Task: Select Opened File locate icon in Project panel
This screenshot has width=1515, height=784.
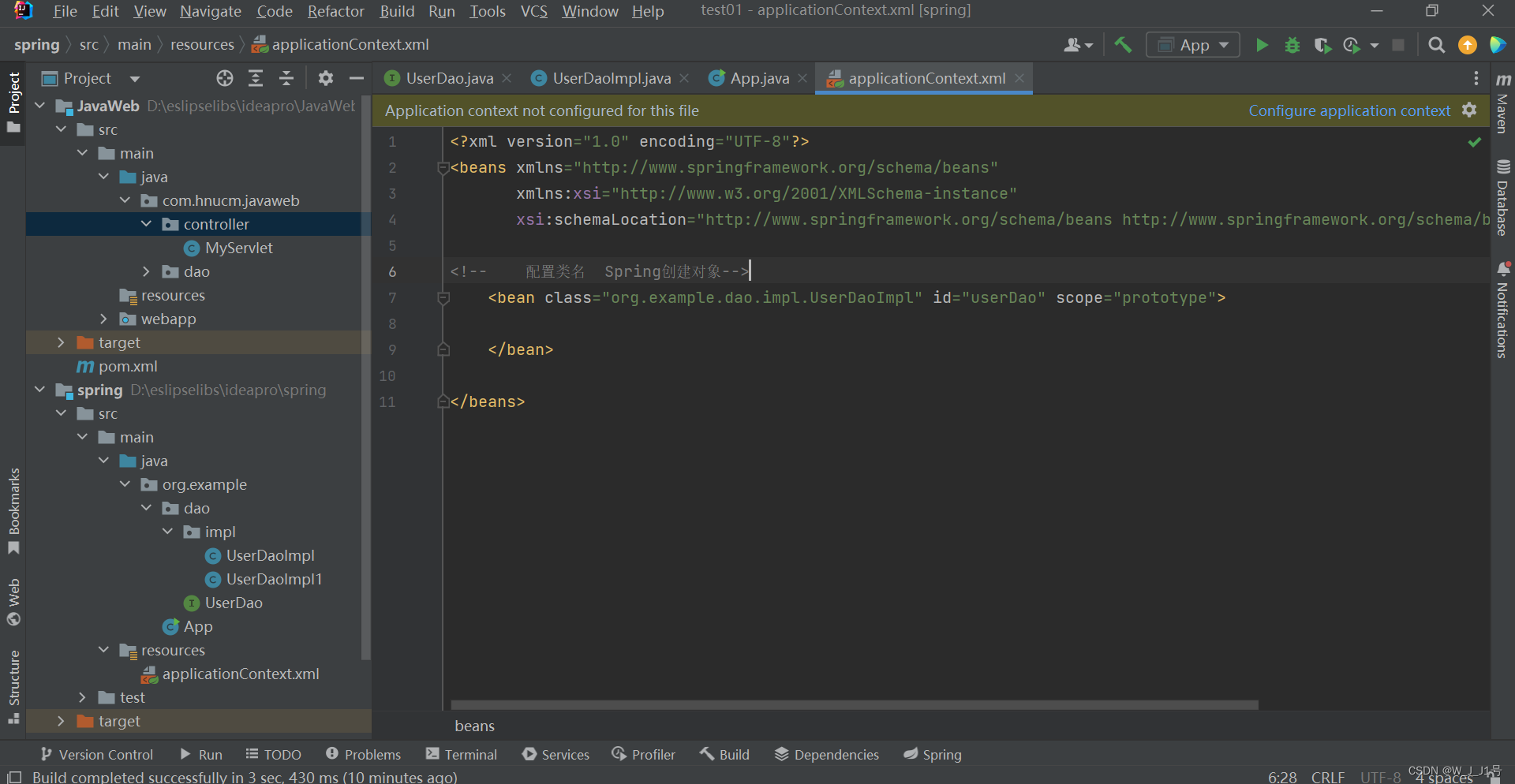Action: click(x=225, y=78)
